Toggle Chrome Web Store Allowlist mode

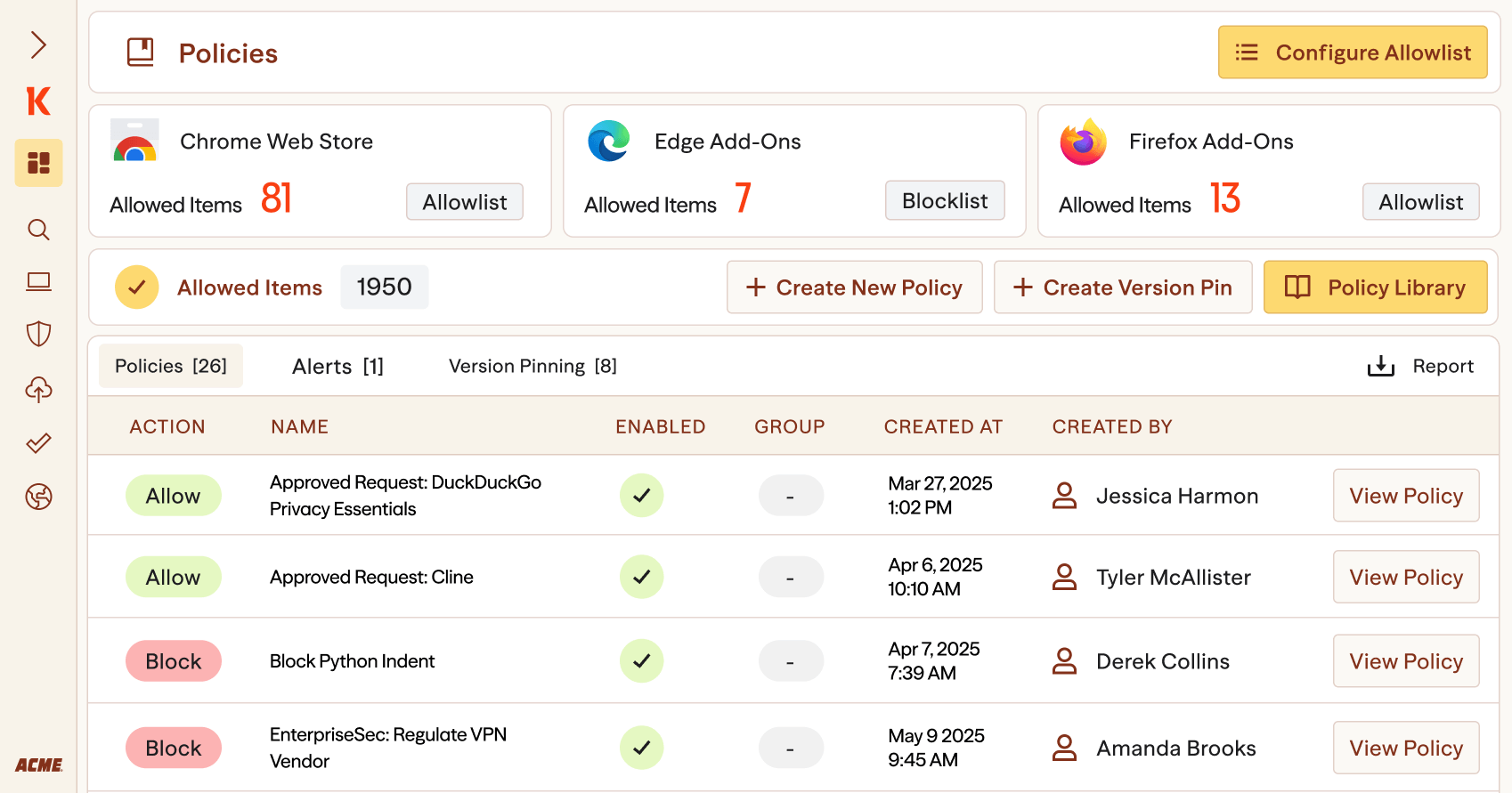(x=465, y=202)
